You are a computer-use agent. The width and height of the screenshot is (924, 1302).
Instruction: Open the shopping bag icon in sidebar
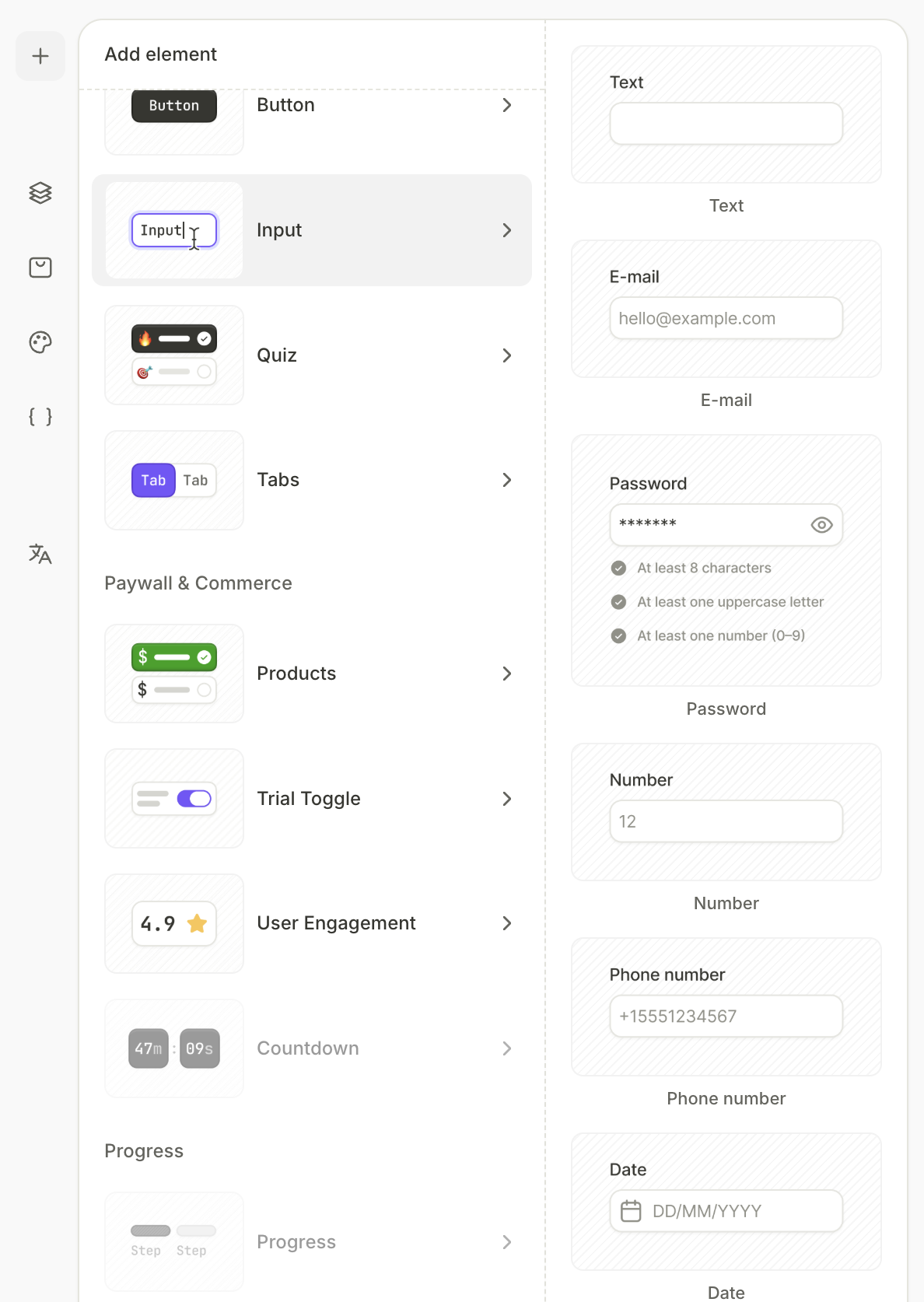[40, 268]
